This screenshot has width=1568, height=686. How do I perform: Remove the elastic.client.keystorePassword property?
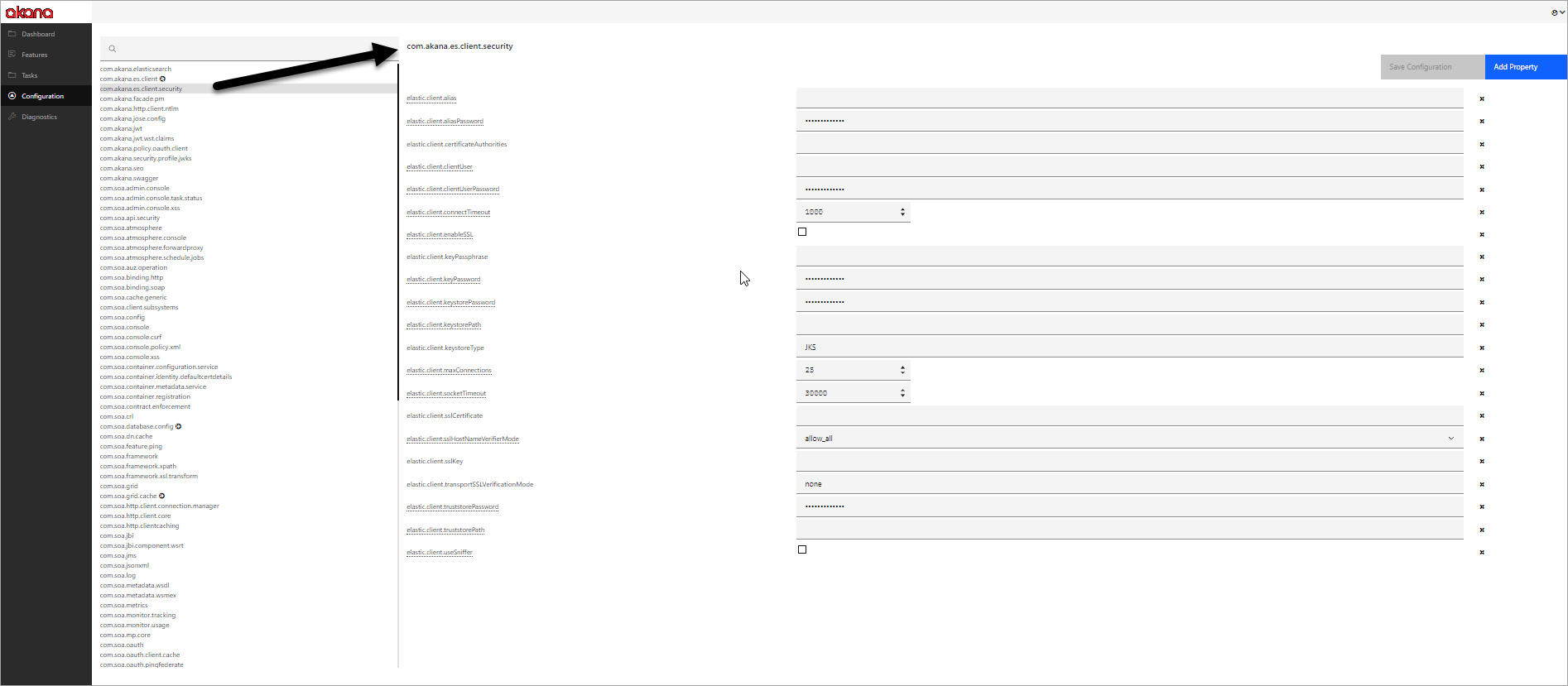point(1482,302)
